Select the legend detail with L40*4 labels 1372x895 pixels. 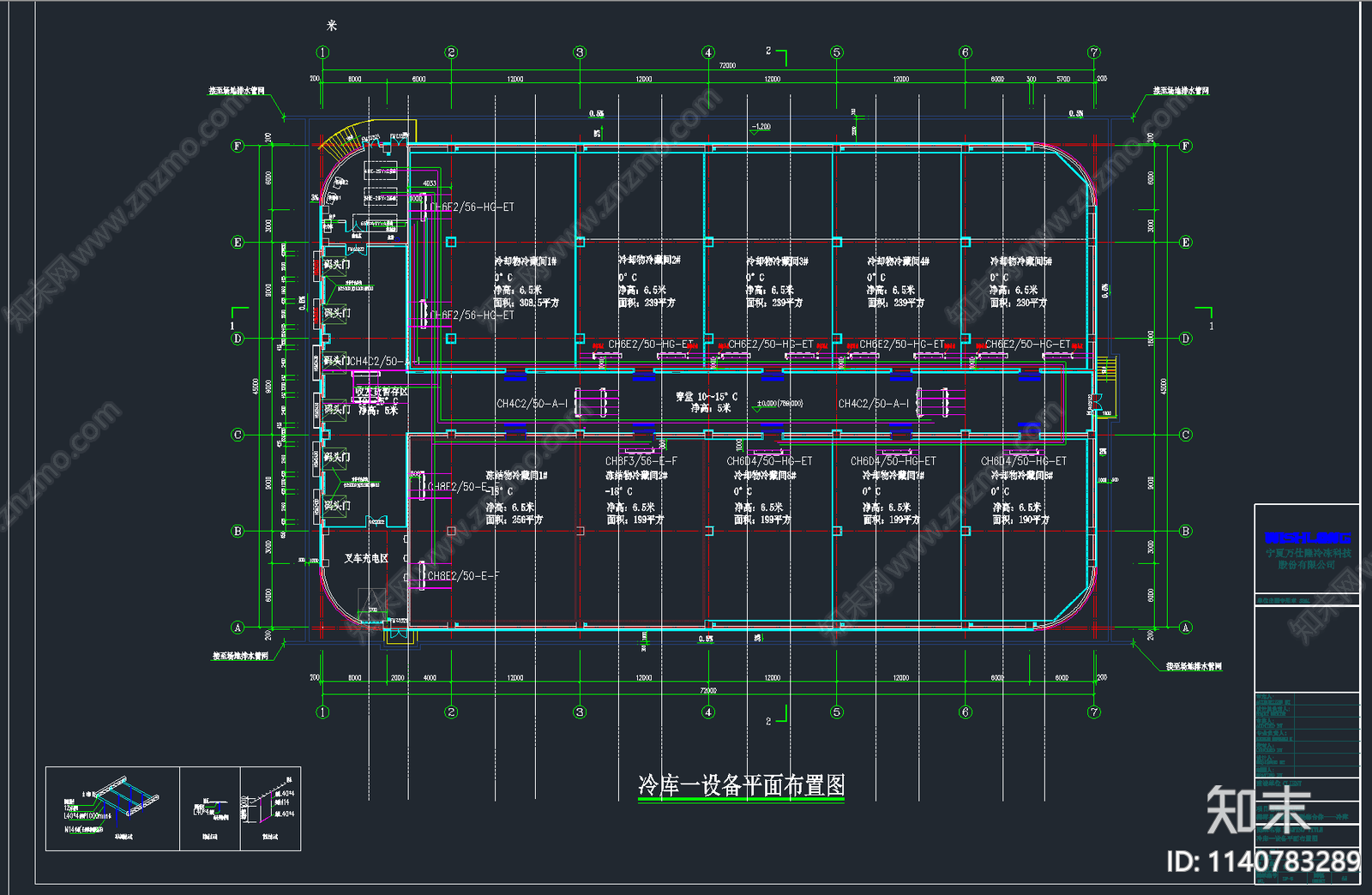click(270, 808)
